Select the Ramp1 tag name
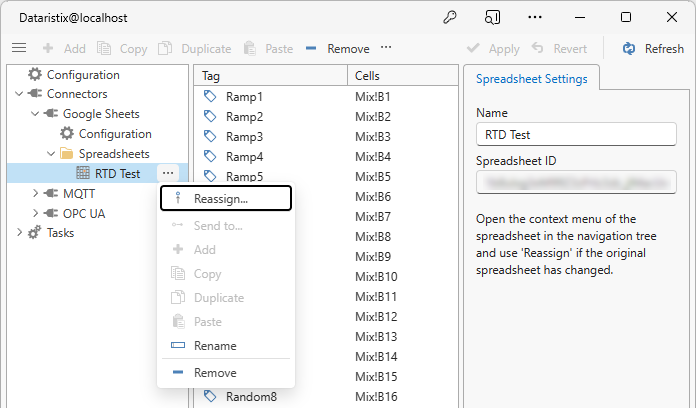The image size is (696, 408). pyautogui.click(x=244, y=96)
